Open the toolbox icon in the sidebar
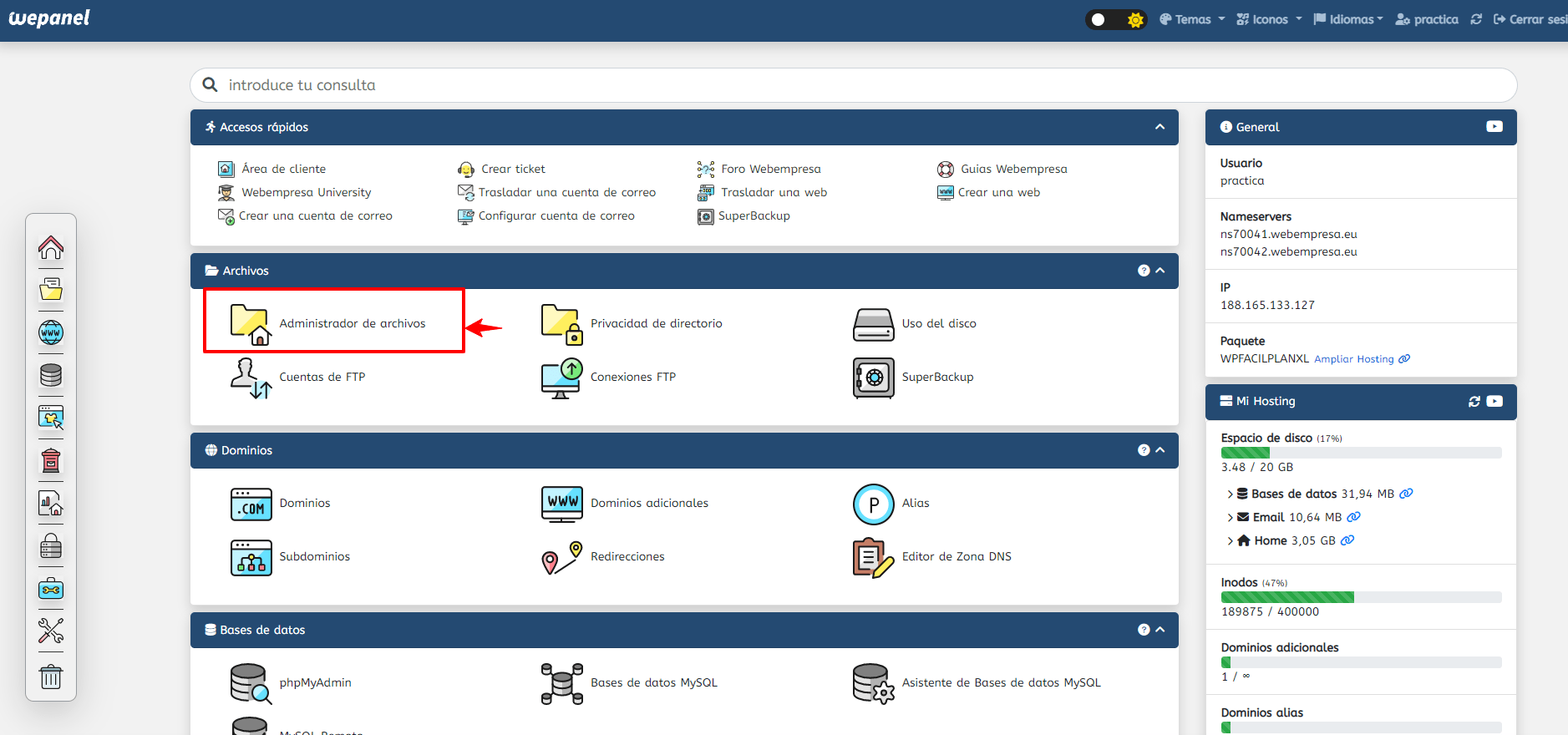Viewport: 1568px width, 735px height. [51, 589]
